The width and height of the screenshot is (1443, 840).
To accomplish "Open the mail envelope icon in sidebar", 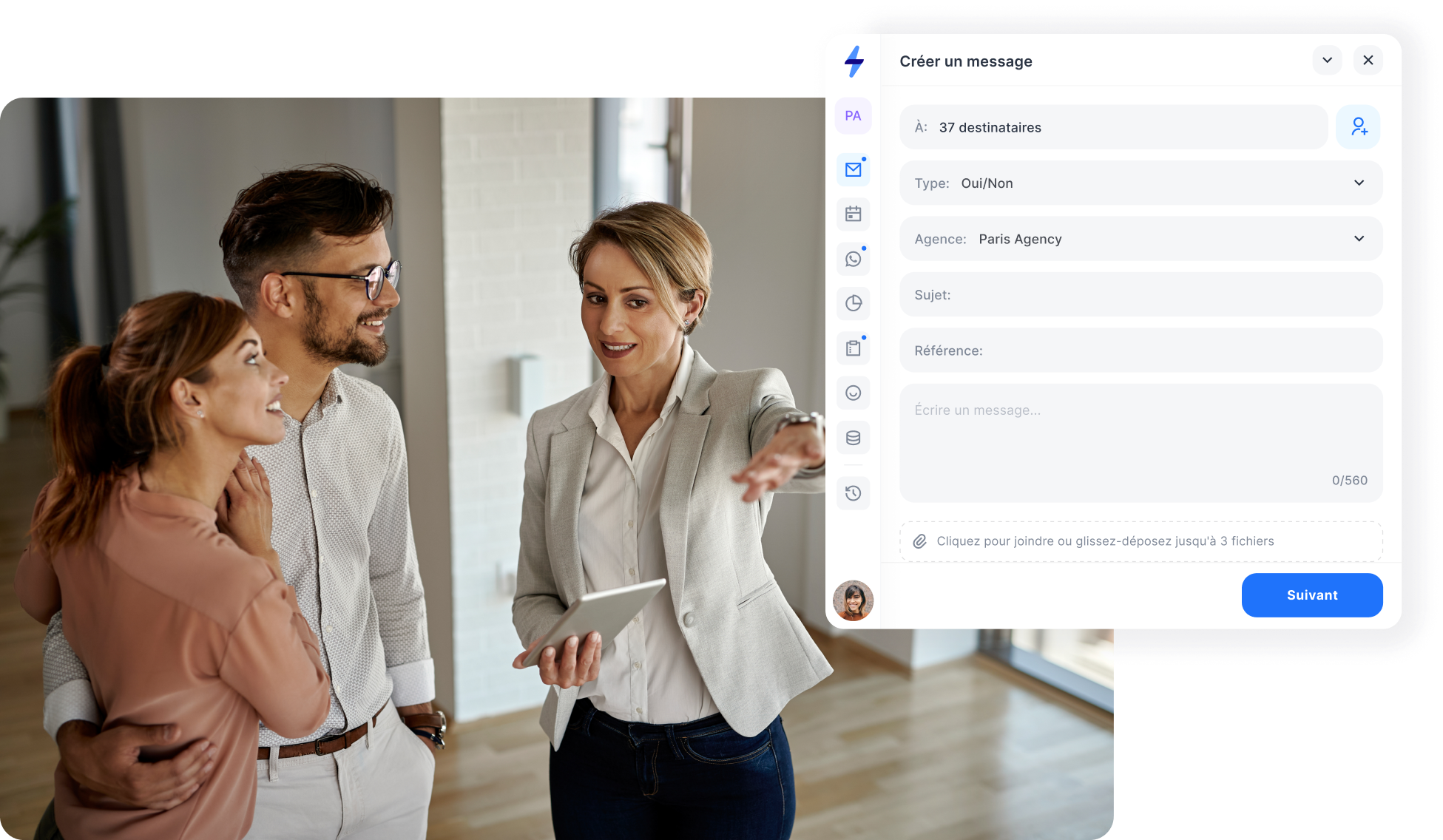I will click(853, 169).
